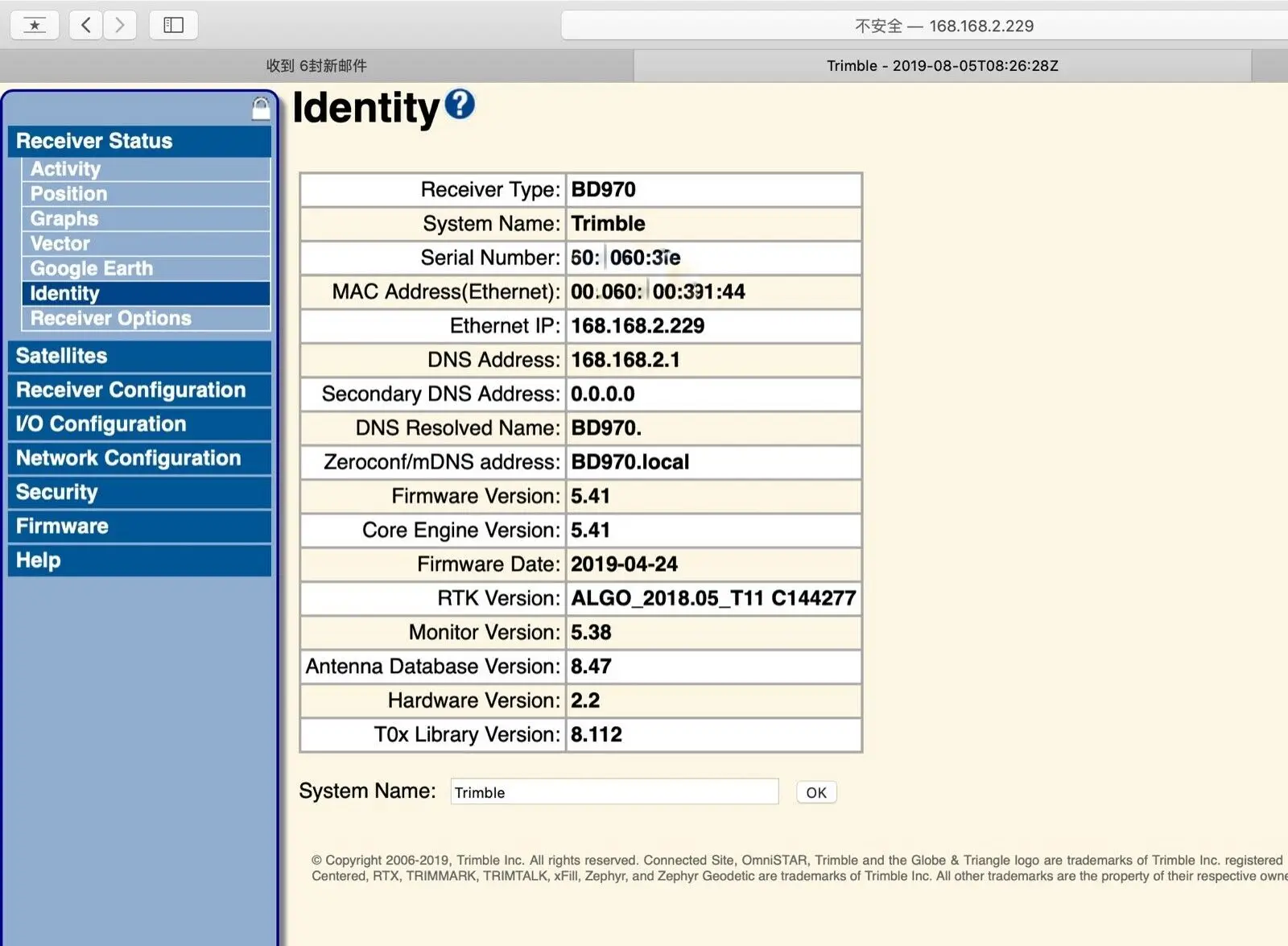This screenshot has height=946, width=1288.
Task: Go forward with the browser forward arrow
Action: 120,25
